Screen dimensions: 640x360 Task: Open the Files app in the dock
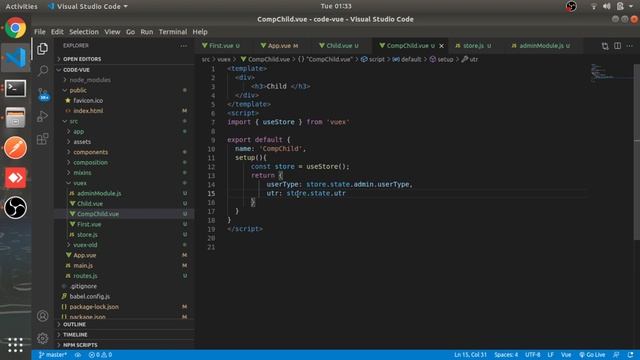pyautogui.click(x=16, y=118)
